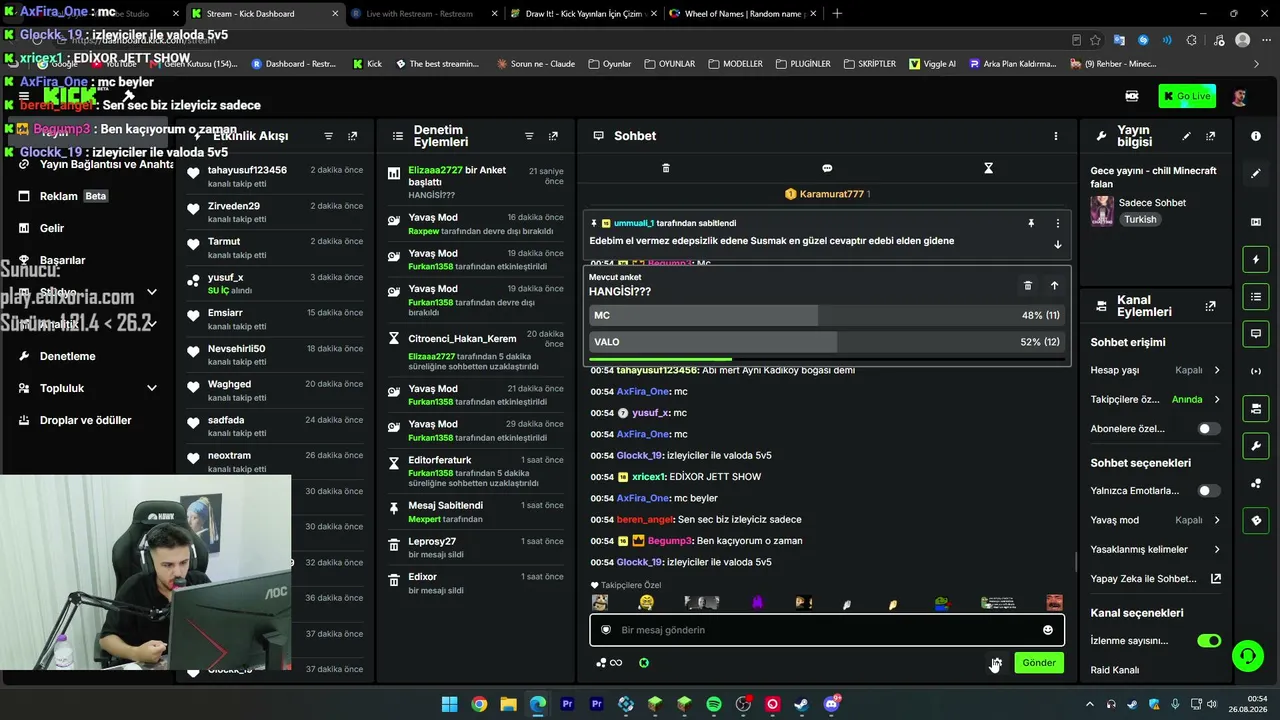Click the Sadece Sohbet category thumbnail
The image size is (1280, 720).
tap(1102, 210)
